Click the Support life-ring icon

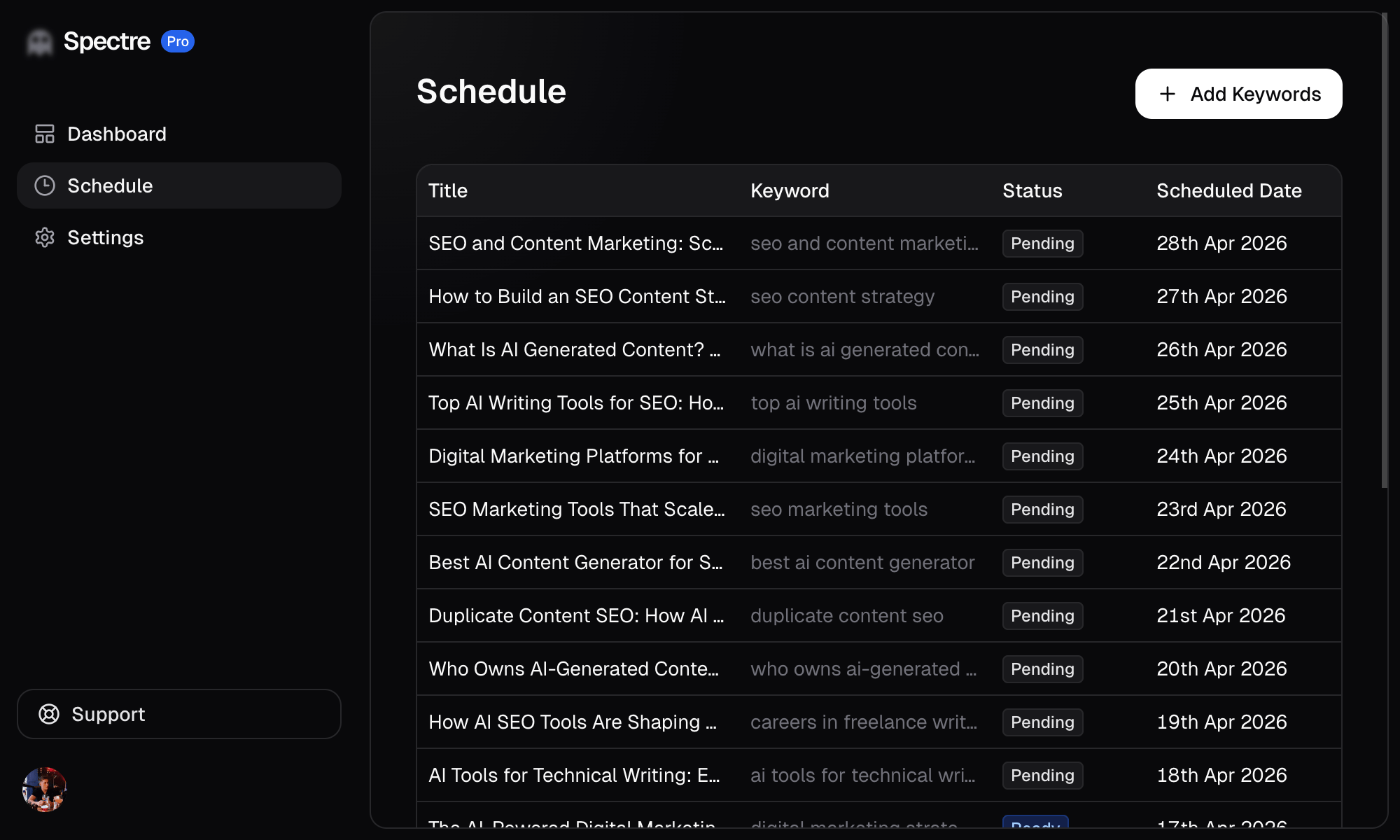point(49,714)
